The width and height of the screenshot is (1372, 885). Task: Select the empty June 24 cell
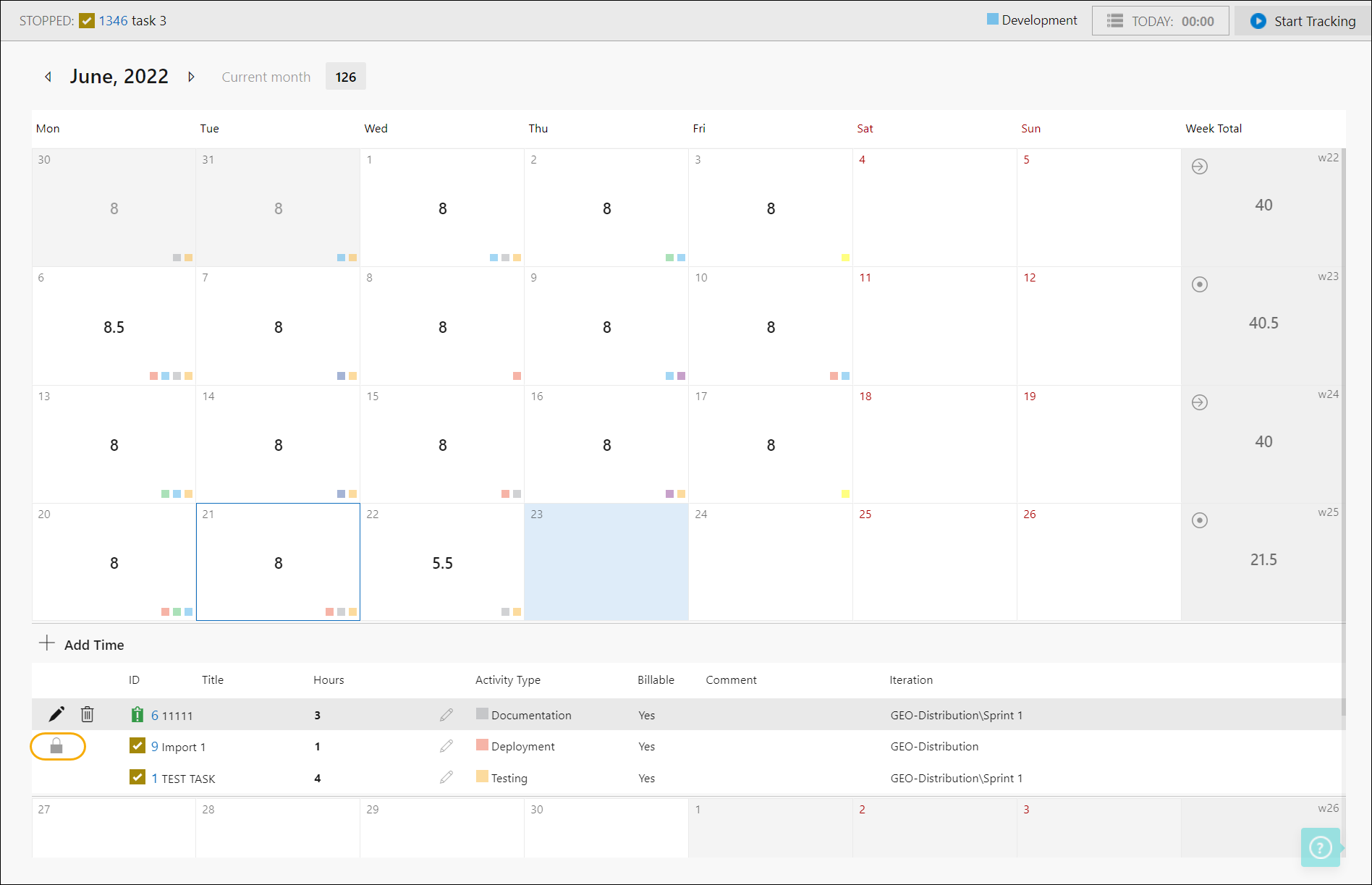771,562
